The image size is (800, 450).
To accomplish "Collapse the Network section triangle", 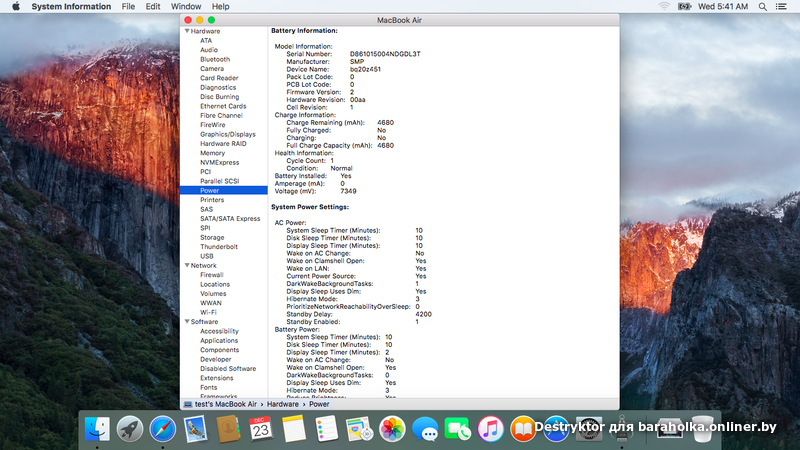I will (x=187, y=265).
